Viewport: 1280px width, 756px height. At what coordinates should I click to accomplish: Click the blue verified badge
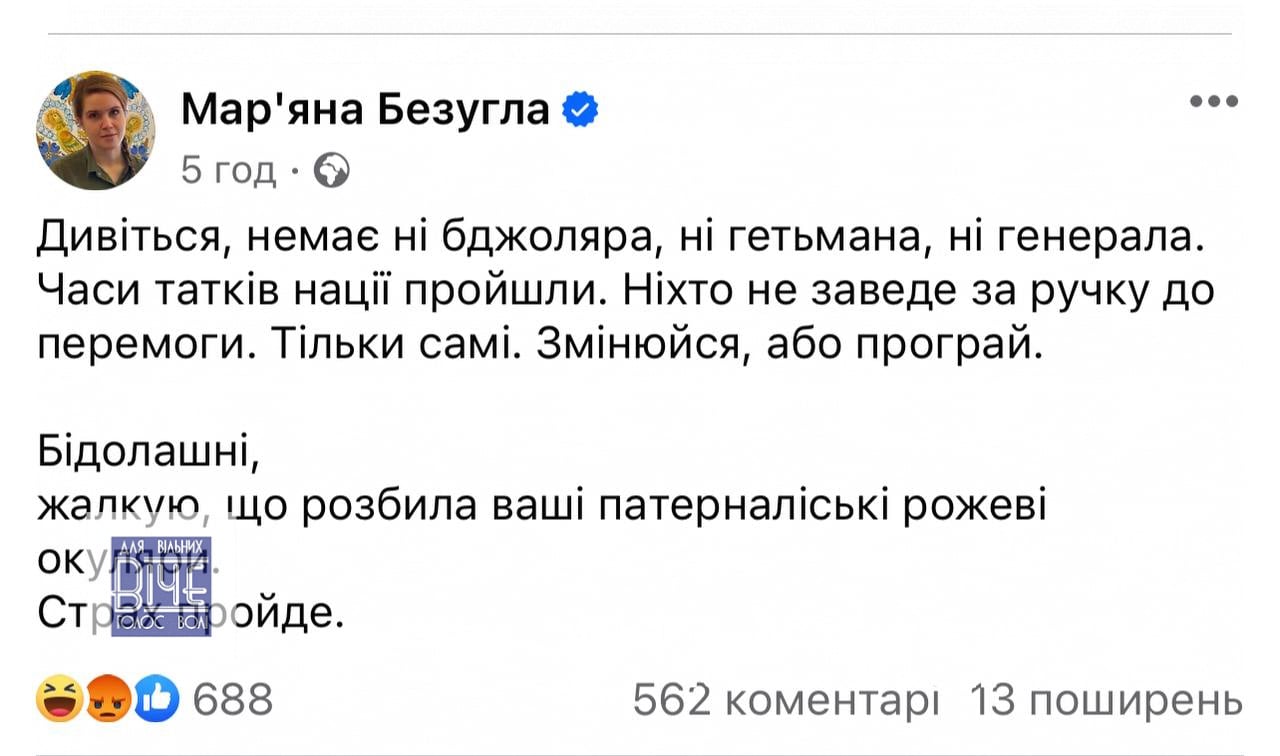581,109
